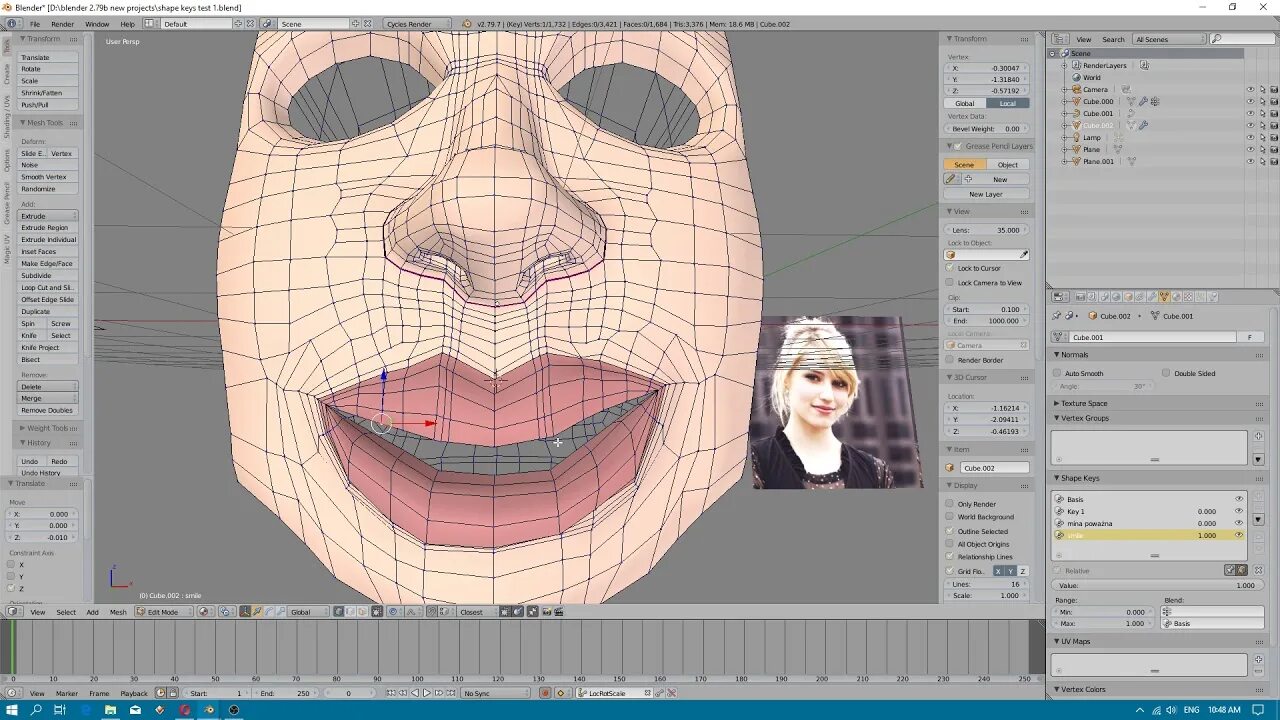Click Remove Doubles in Mesh Tools
This screenshot has width=1280, height=720.
(47, 410)
